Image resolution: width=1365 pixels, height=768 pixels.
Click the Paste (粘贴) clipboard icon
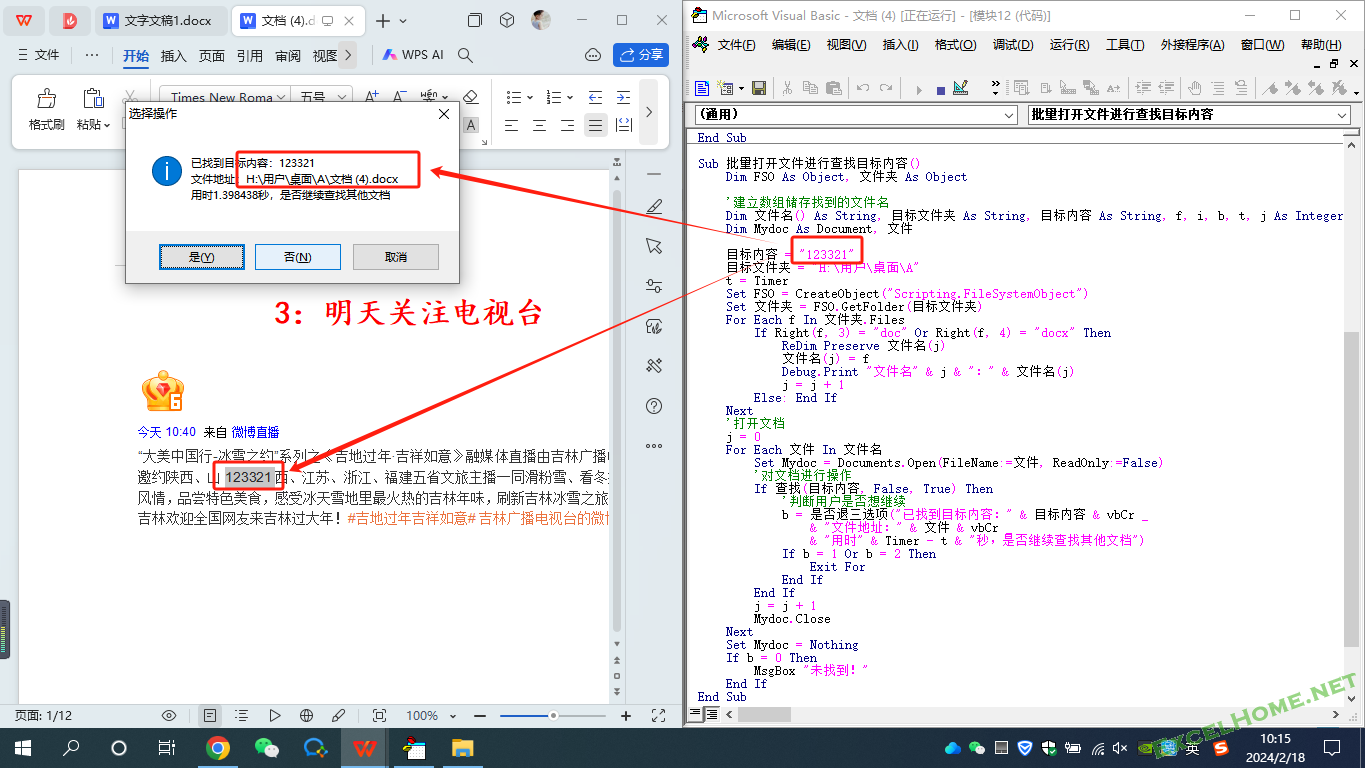point(93,99)
